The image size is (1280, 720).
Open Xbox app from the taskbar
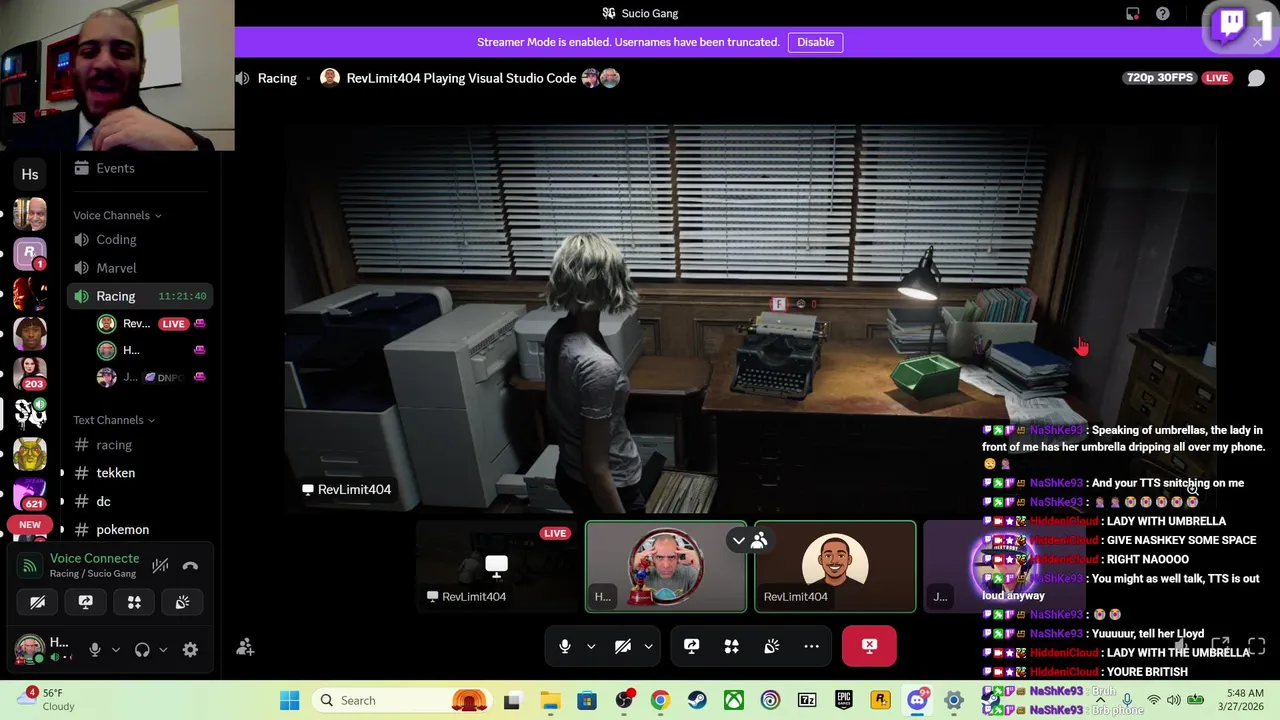pos(734,700)
